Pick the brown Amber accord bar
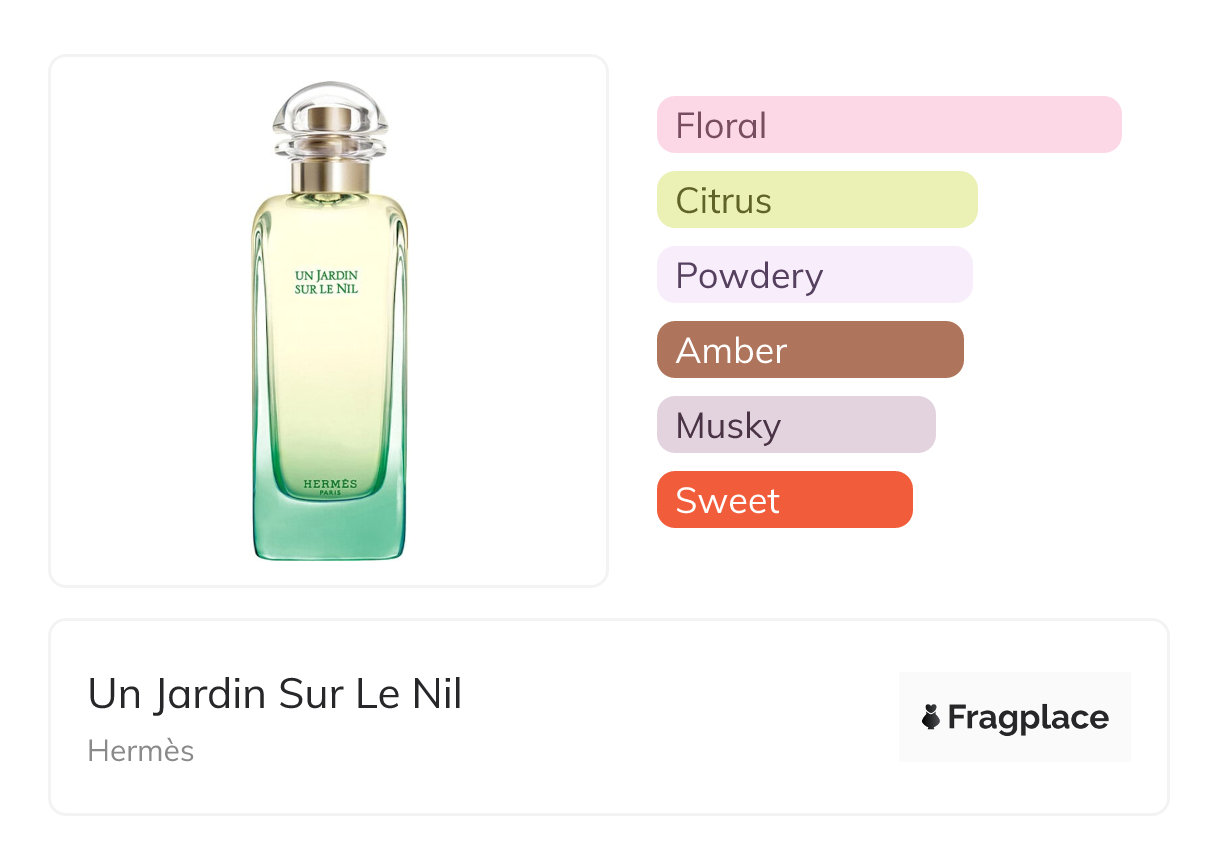Image resolution: width=1218 pixels, height=864 pixels. pyautogui.click(x=810, y=350)
